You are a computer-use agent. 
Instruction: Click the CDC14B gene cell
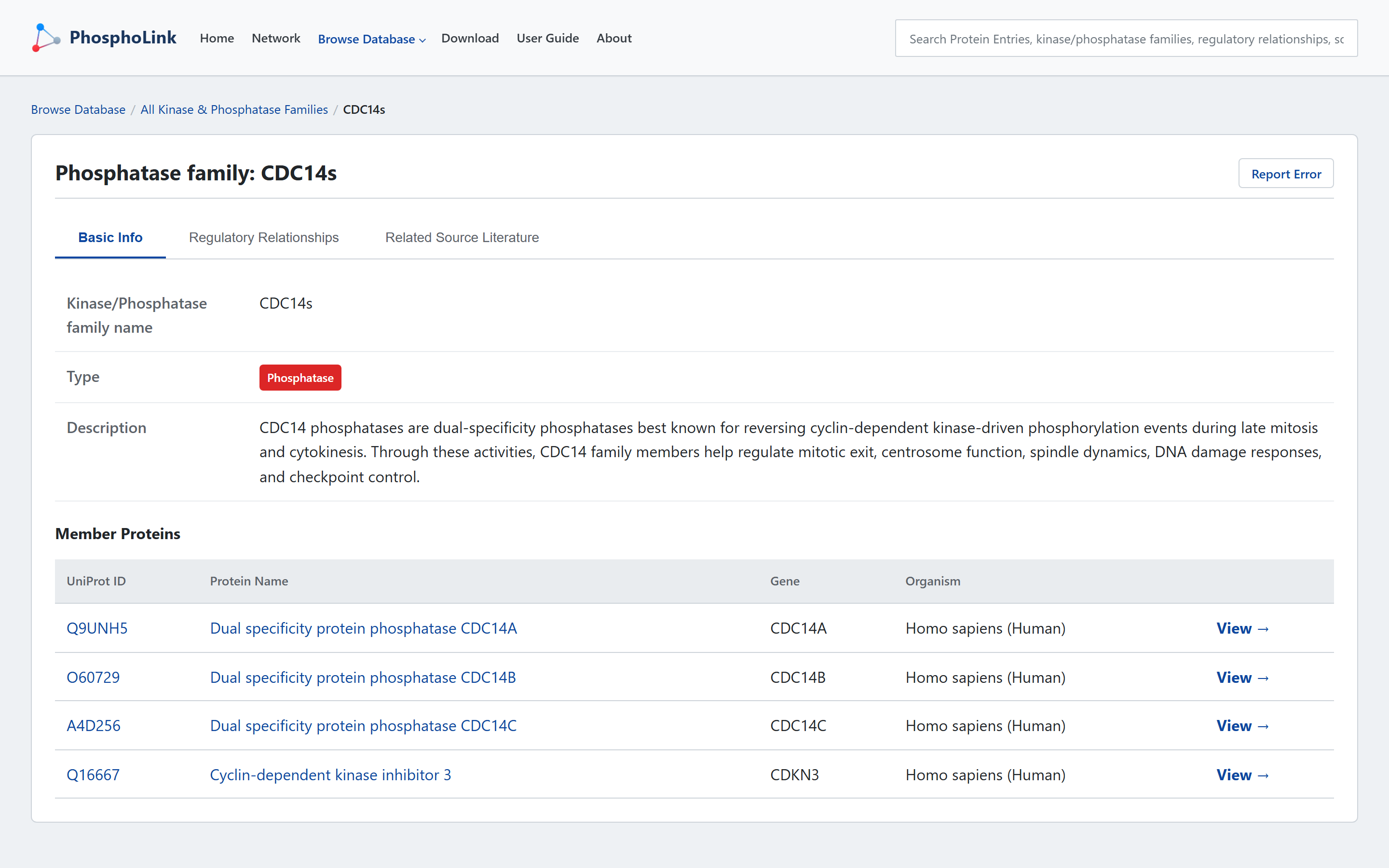pos(798,678)
